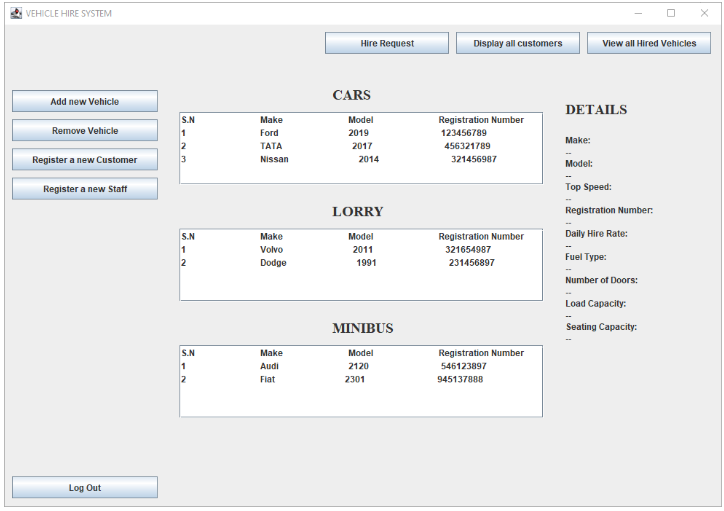724x511 pixels.
Task: Click Make header in Lorry table
Action: coord(271,236)
